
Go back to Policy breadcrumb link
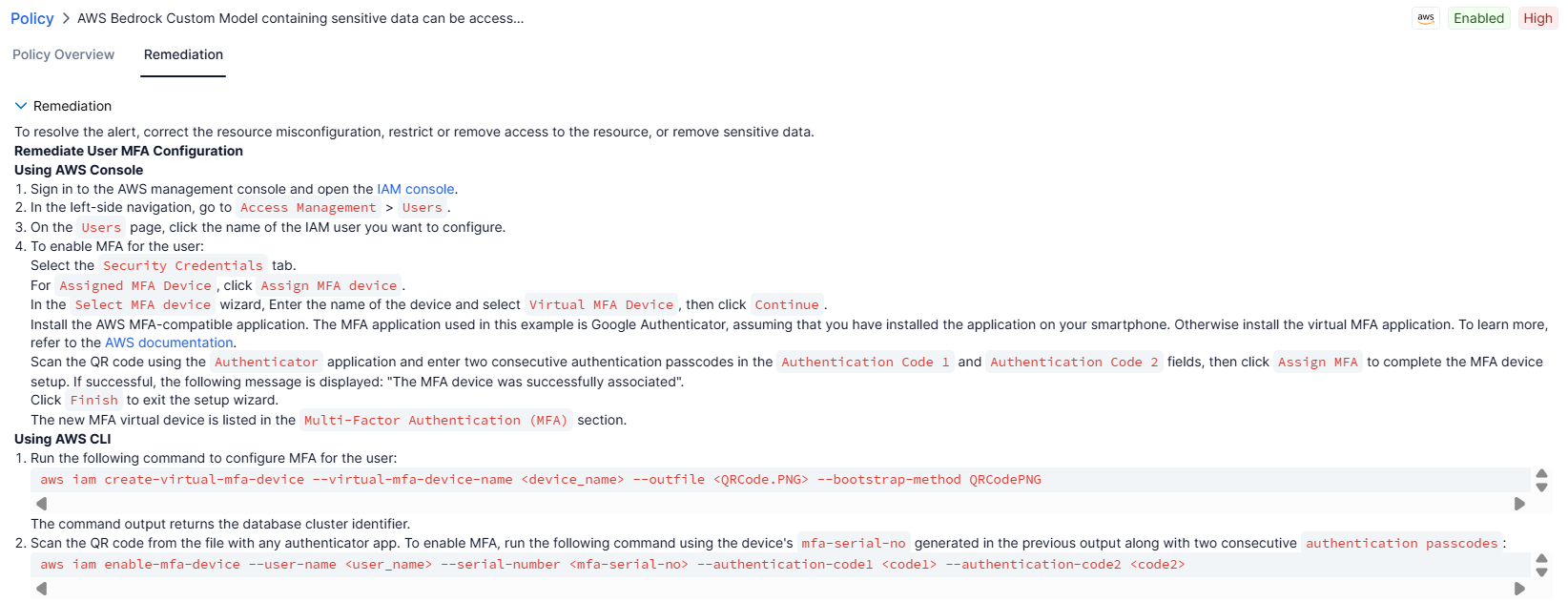(32, 18)
